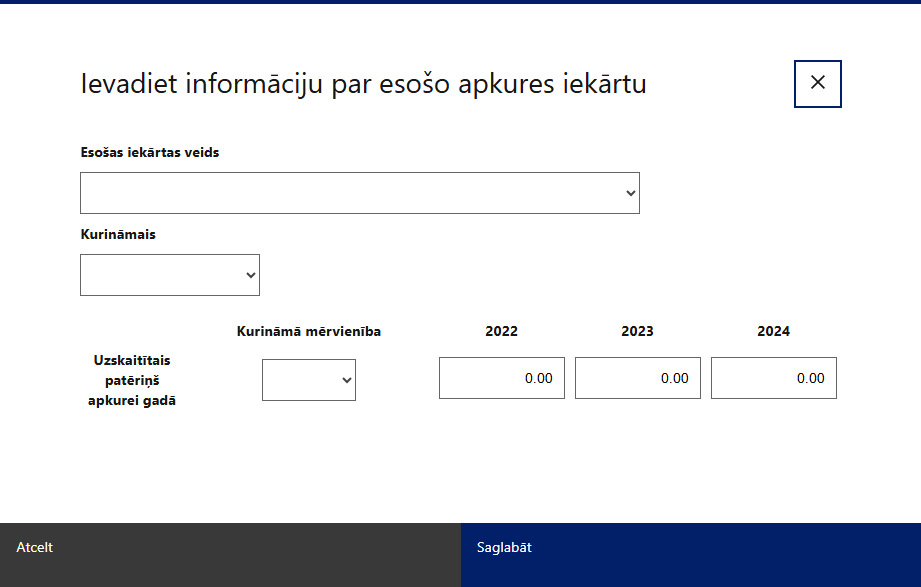Click the 'Kurināmā mērvienība' column header

pos(308,331)
